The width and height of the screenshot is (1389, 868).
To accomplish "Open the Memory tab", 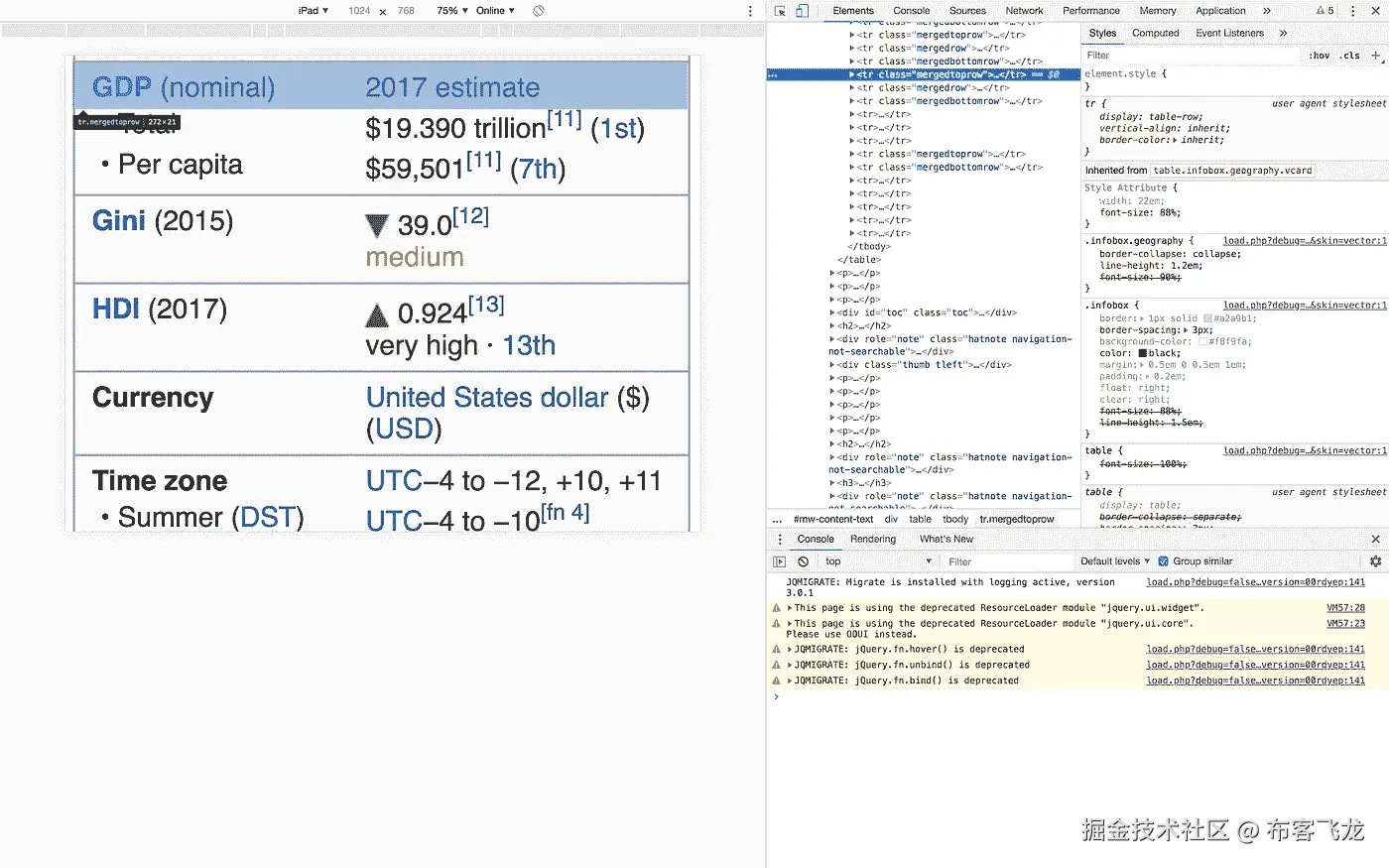I will coord(1158,11).
